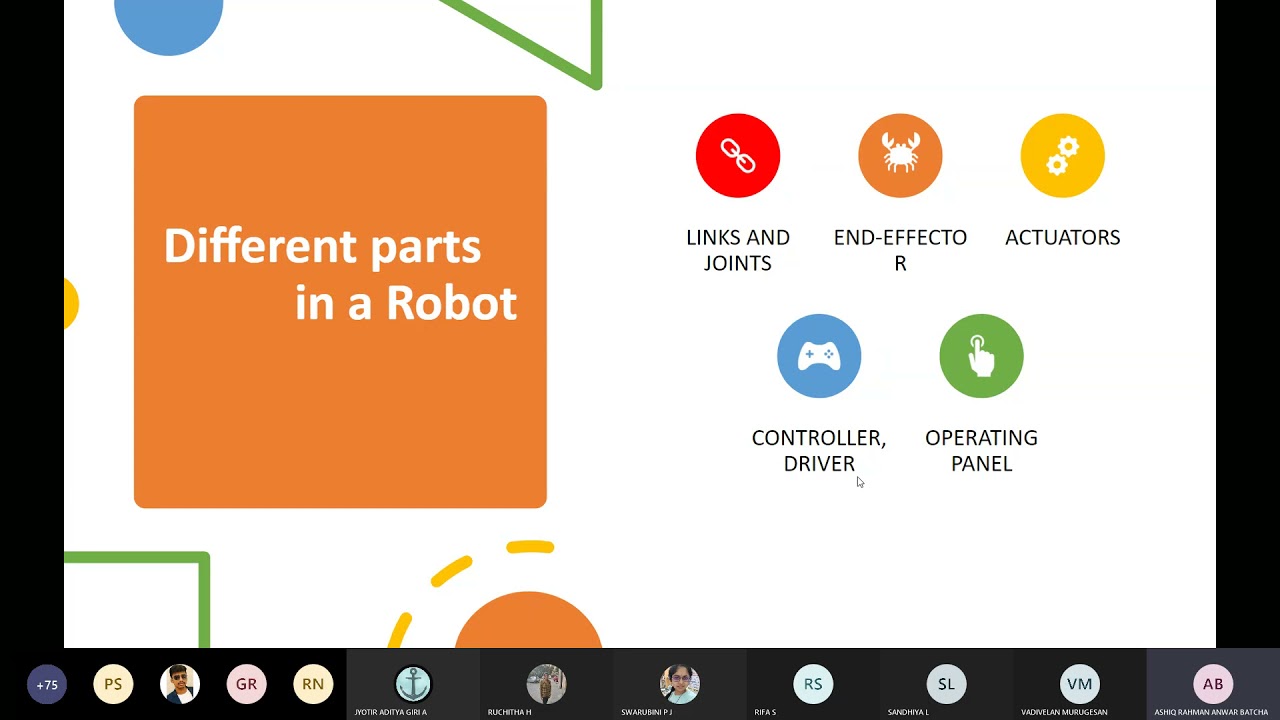Image resolution: width=1280 pixels, height=720 pixels.
Task: Select Ashiq Rahman Anwar Batcha AB avatar
Action: point(1213,685)
